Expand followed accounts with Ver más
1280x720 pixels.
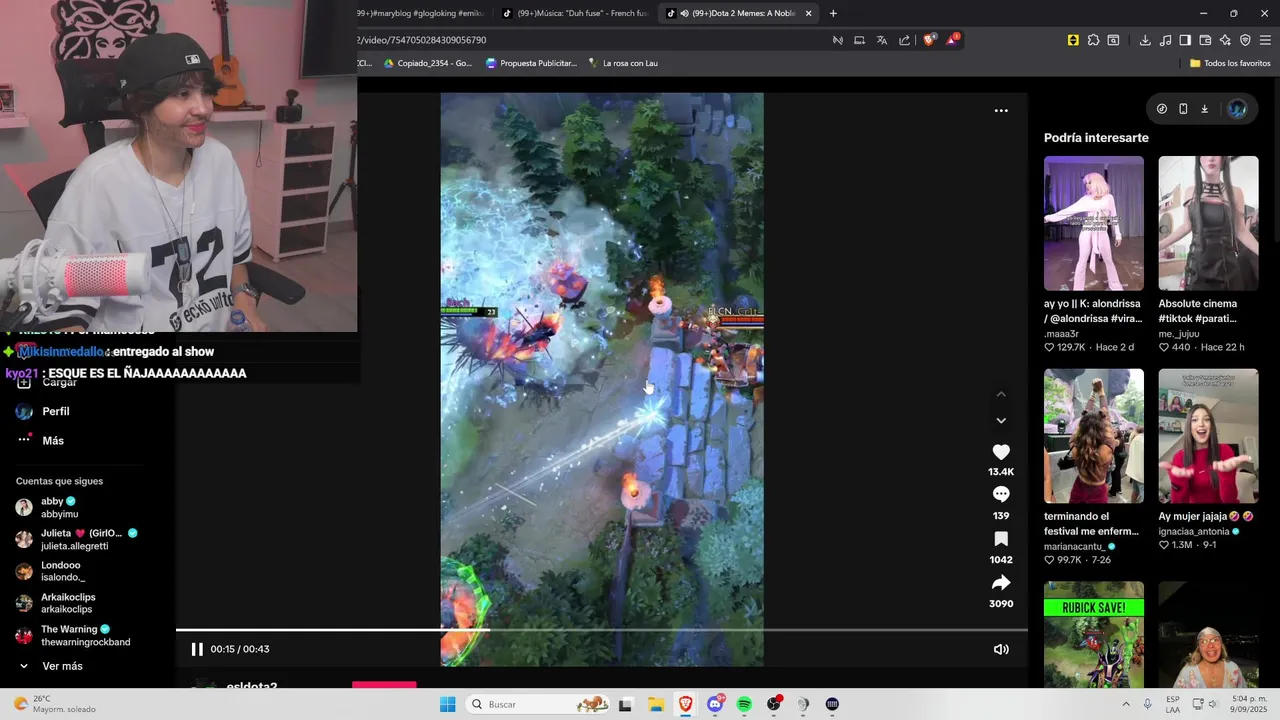click(62, 666)
